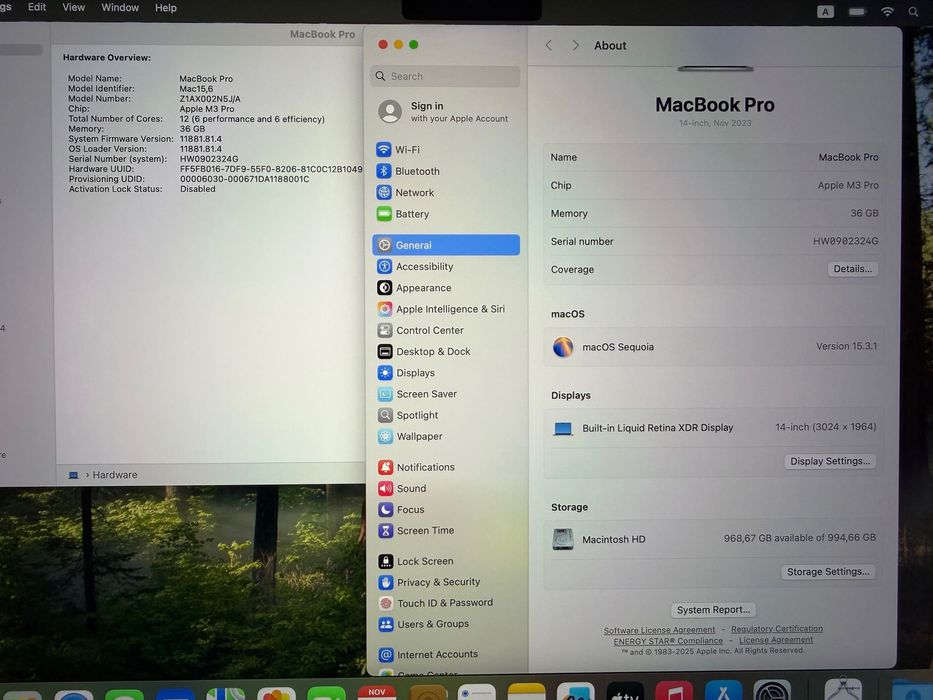Open the ENERGY STAR Compliance link
This screenshot has width=933, height=700.
pyautogui.click(x=668, y=641)
